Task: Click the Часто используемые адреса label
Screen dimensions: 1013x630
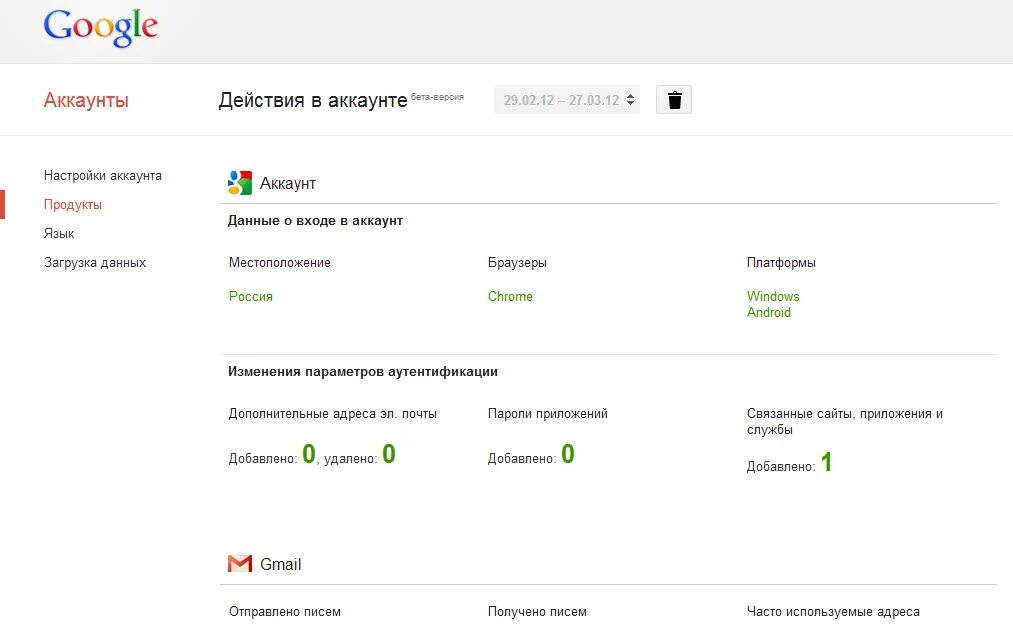Action: [x=833, y=611]
